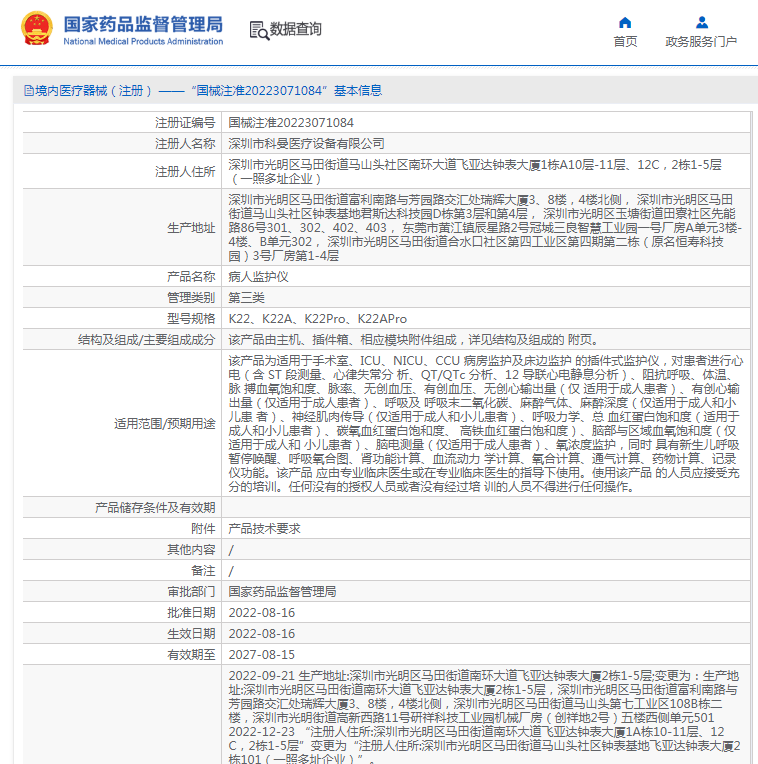
Task: Select the 注册人住所 label
Action: (x=185, y=172)
